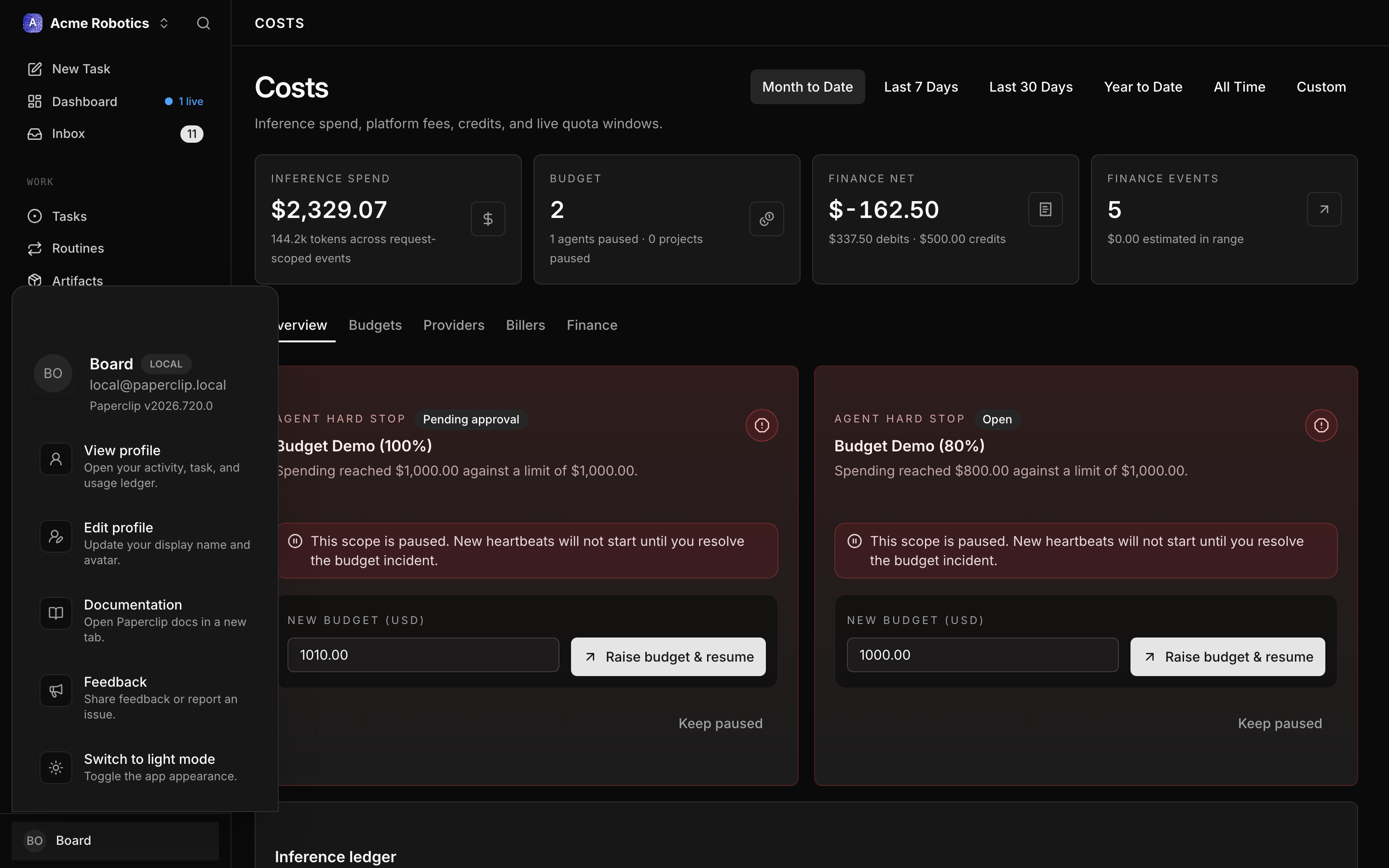Click alert icon on Budget Demo (80%) card

click(x=1321, y=425)
